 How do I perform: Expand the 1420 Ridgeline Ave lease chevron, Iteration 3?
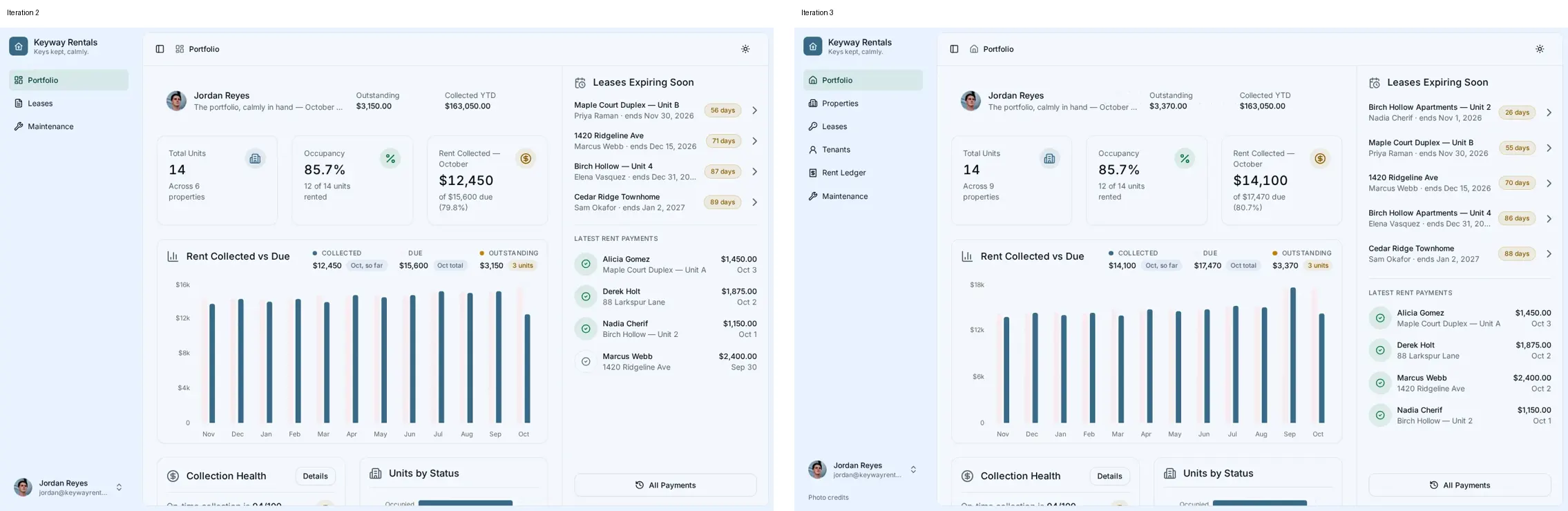[x=1549, y=183]
